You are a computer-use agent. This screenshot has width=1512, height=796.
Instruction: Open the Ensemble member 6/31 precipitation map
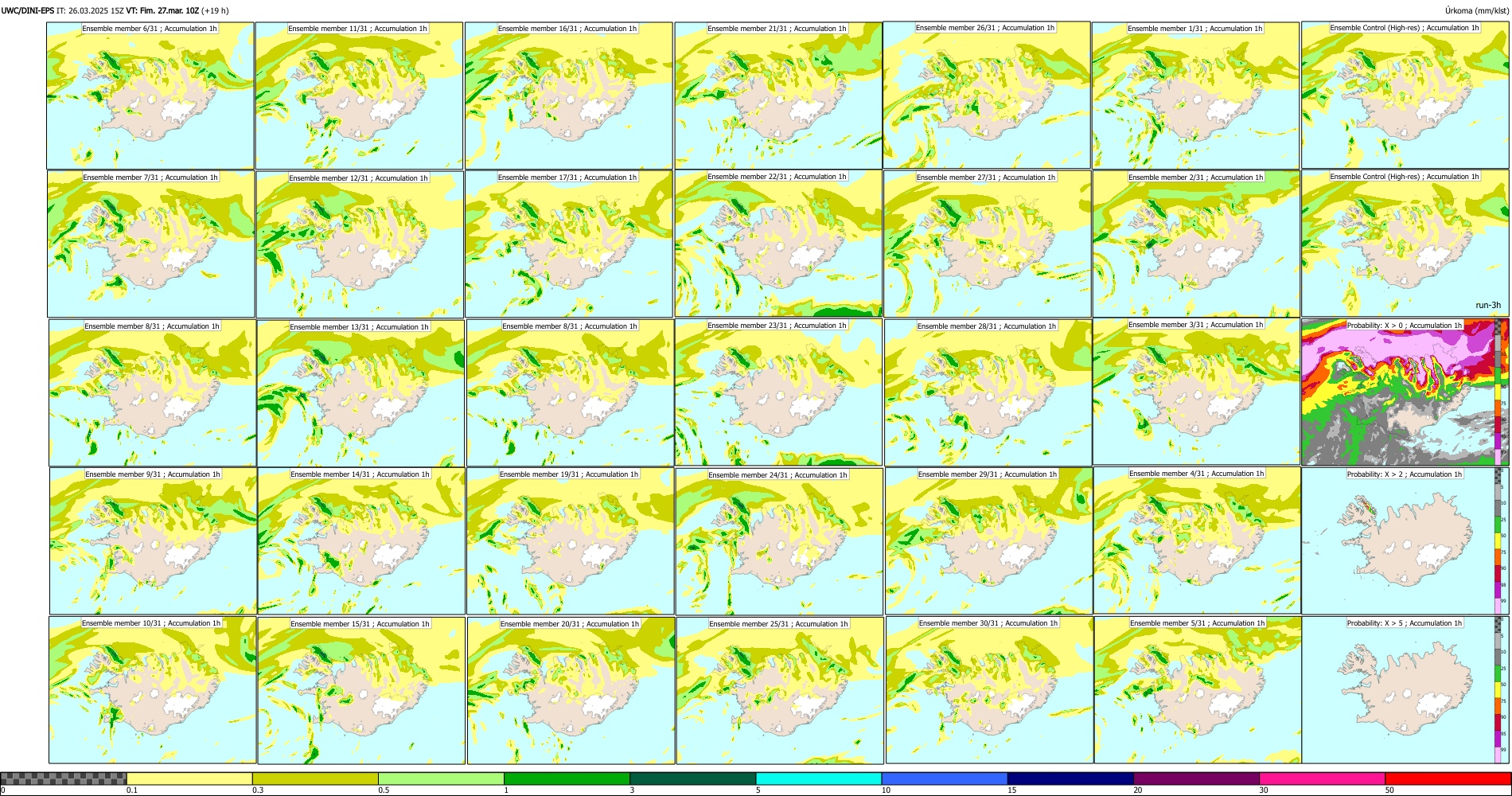pos(150,96)
